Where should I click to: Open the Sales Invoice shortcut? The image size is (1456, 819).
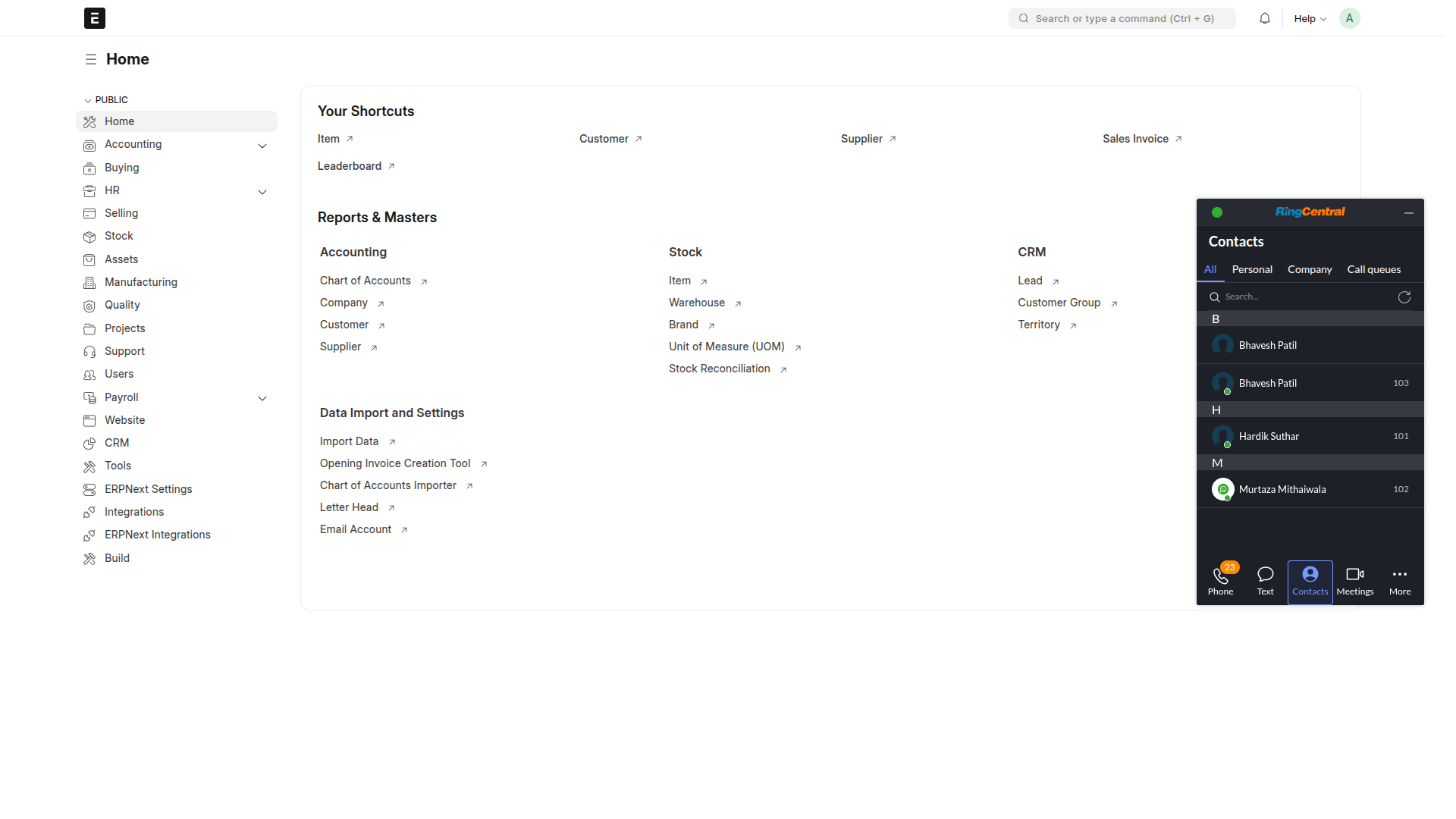(x=1135, y=139)
